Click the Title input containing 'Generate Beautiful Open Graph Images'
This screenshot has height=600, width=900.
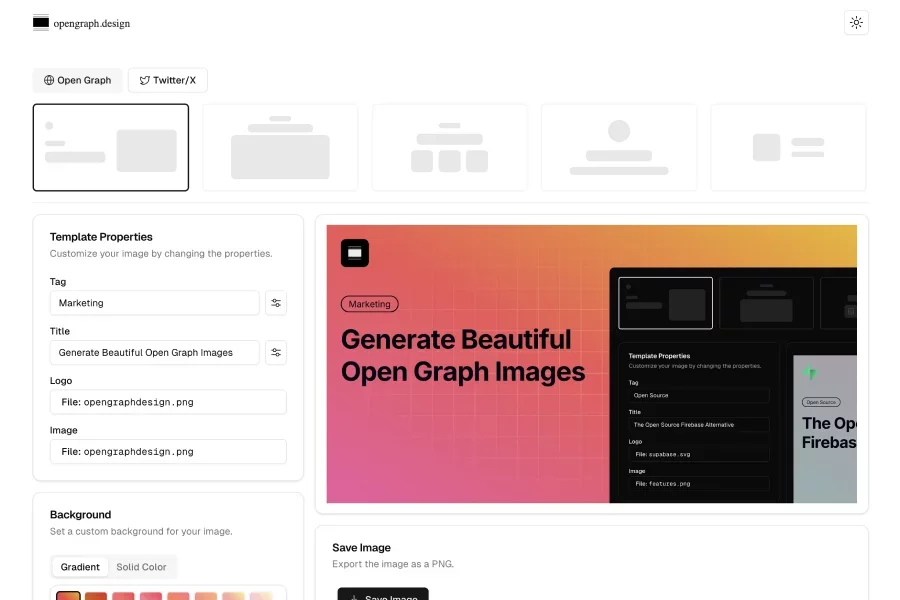pos(154,352)
